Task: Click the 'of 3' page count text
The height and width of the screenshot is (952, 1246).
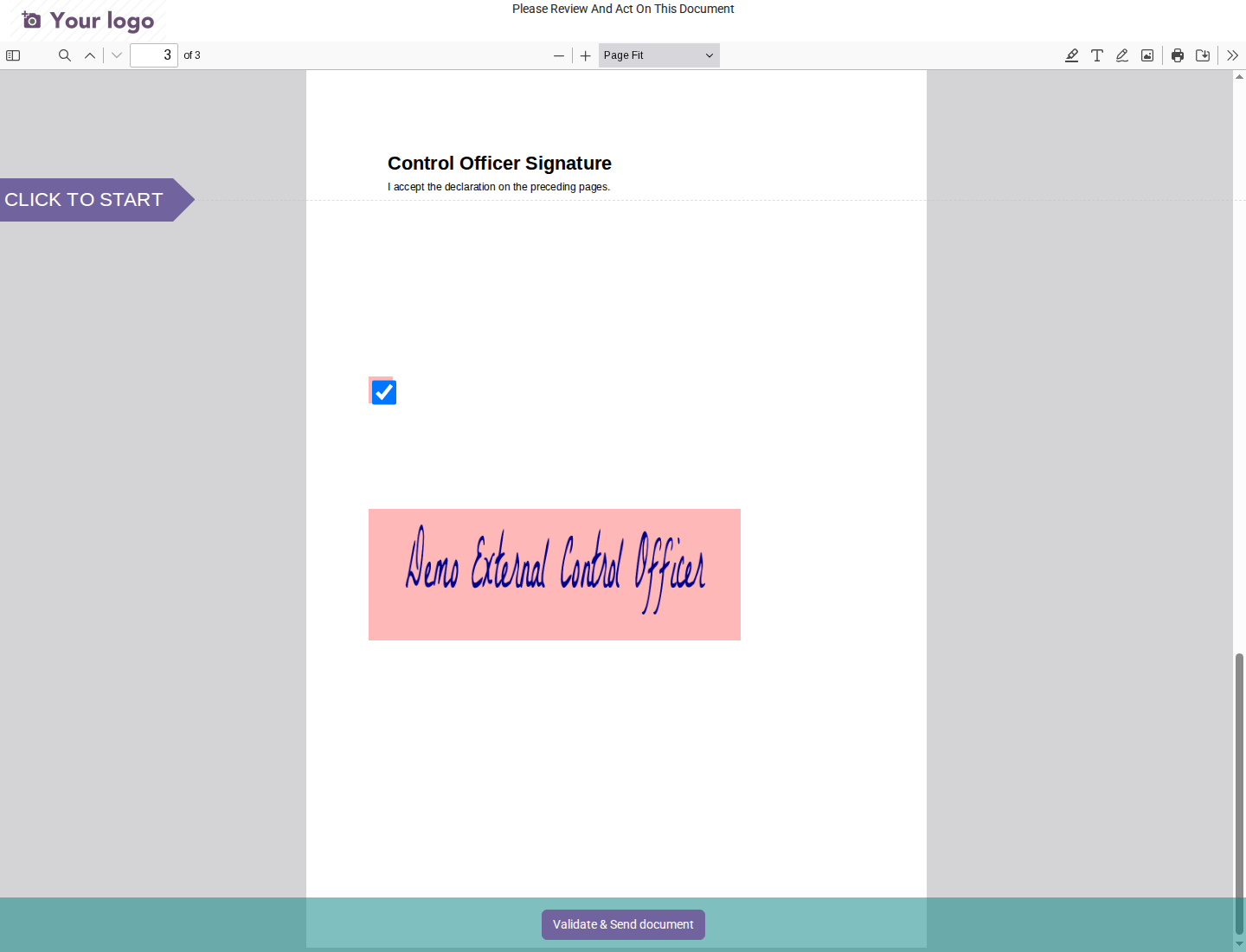Action: pos(192,55)
